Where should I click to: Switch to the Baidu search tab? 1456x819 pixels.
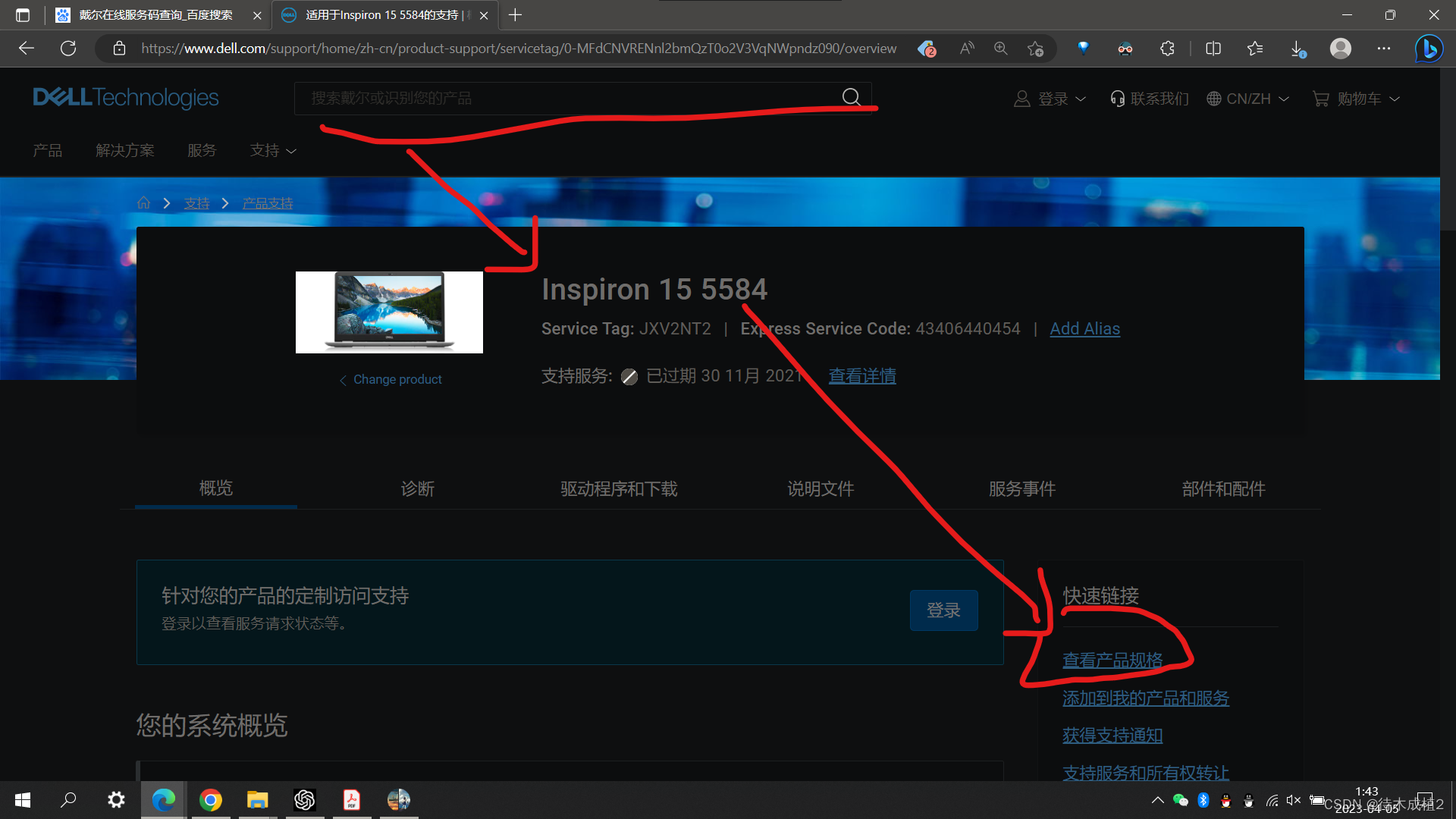pyautogui.click(x=155, y=15)
